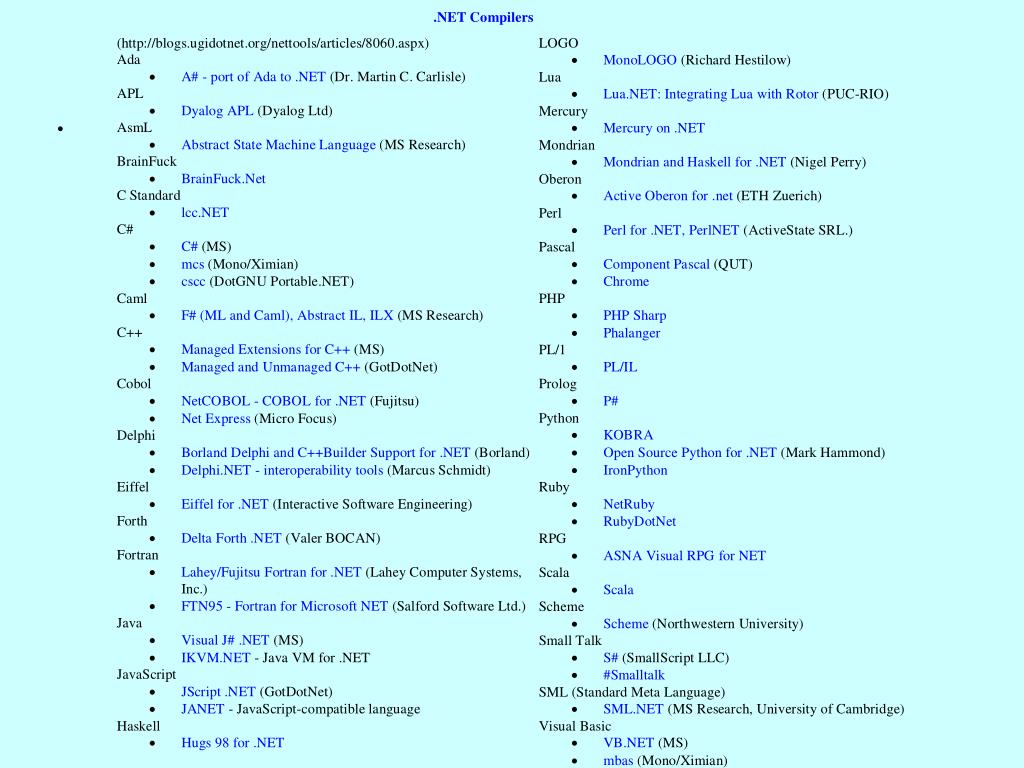This screenshot has width=1024, height=768.
Task: Follow the Eiffel for .NET link
Action: point(225,504)
